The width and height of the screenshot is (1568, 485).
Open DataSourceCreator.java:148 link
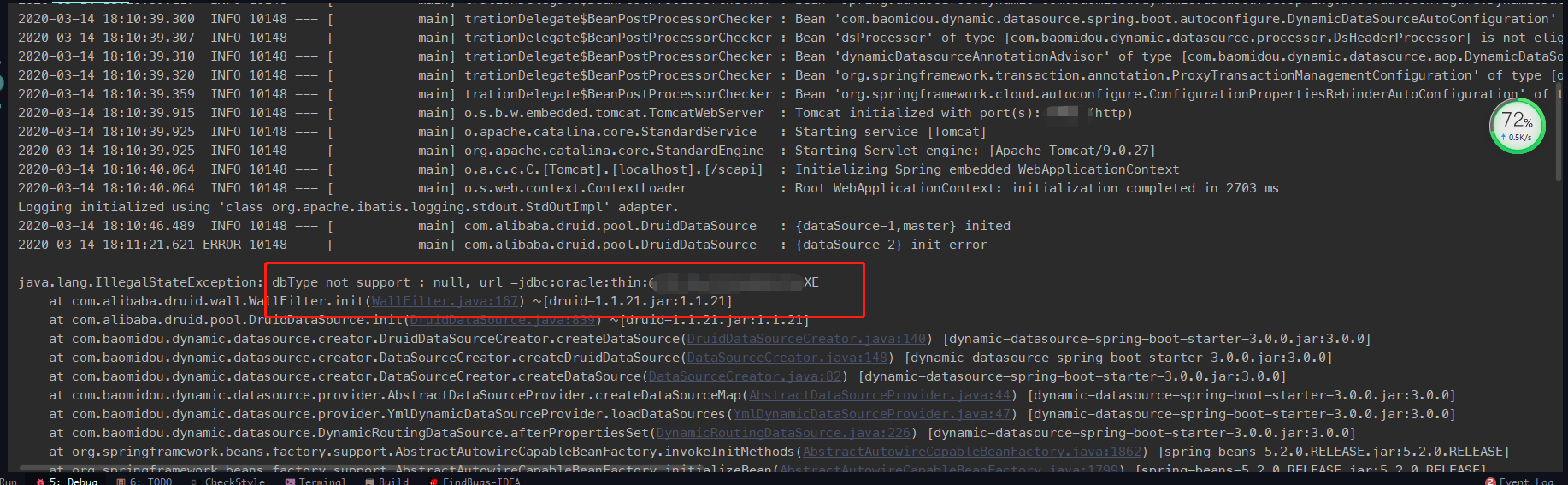[x=787, y=358]
